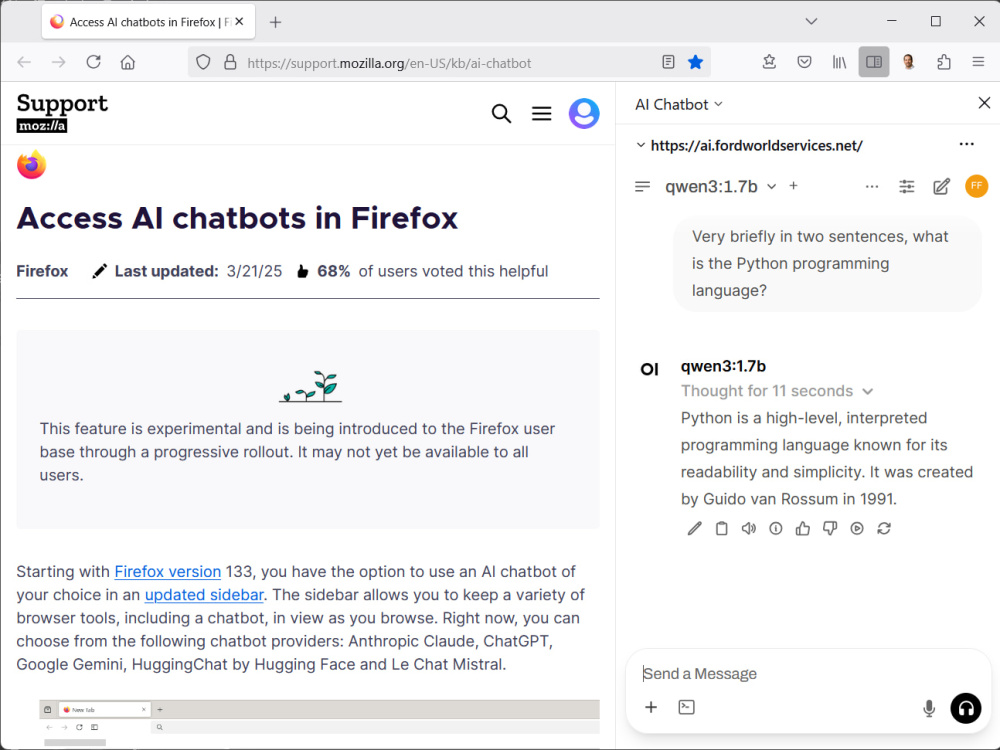The width and height of the screenshot is (1000, 750).
Task: Edit the qwen response
Action: (x=695, y=528)
